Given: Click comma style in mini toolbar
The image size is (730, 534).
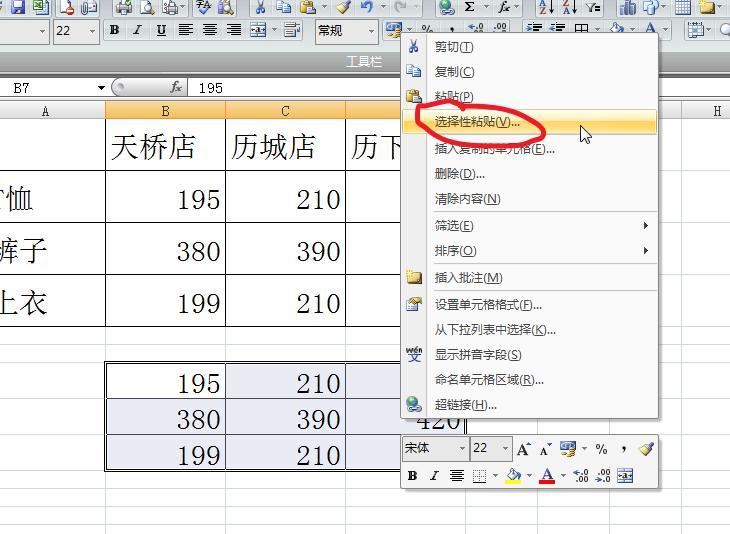Looking at the screenshot, I should click(x=623, y=449).
